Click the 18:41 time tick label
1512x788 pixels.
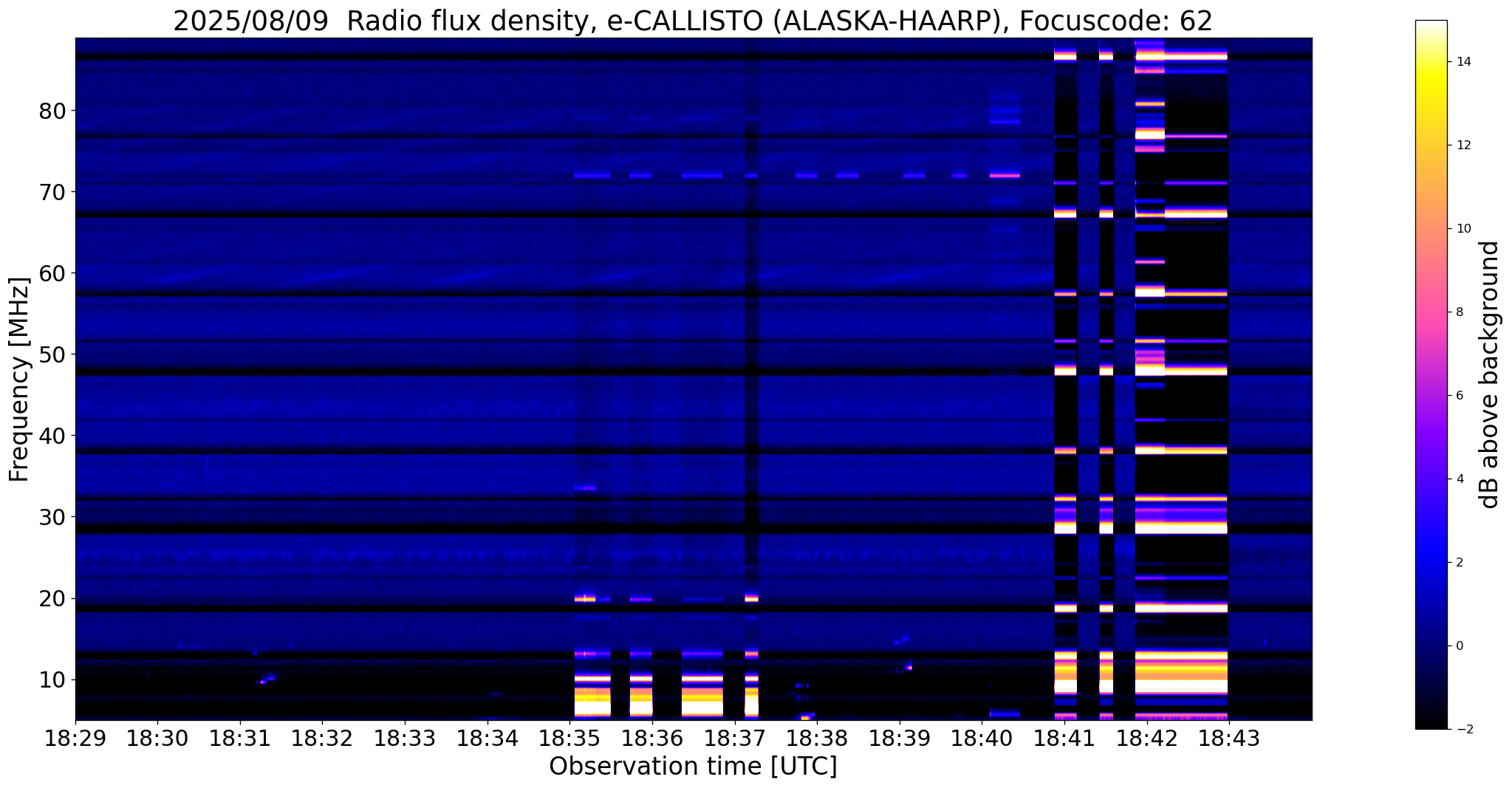click(1064, 739)
